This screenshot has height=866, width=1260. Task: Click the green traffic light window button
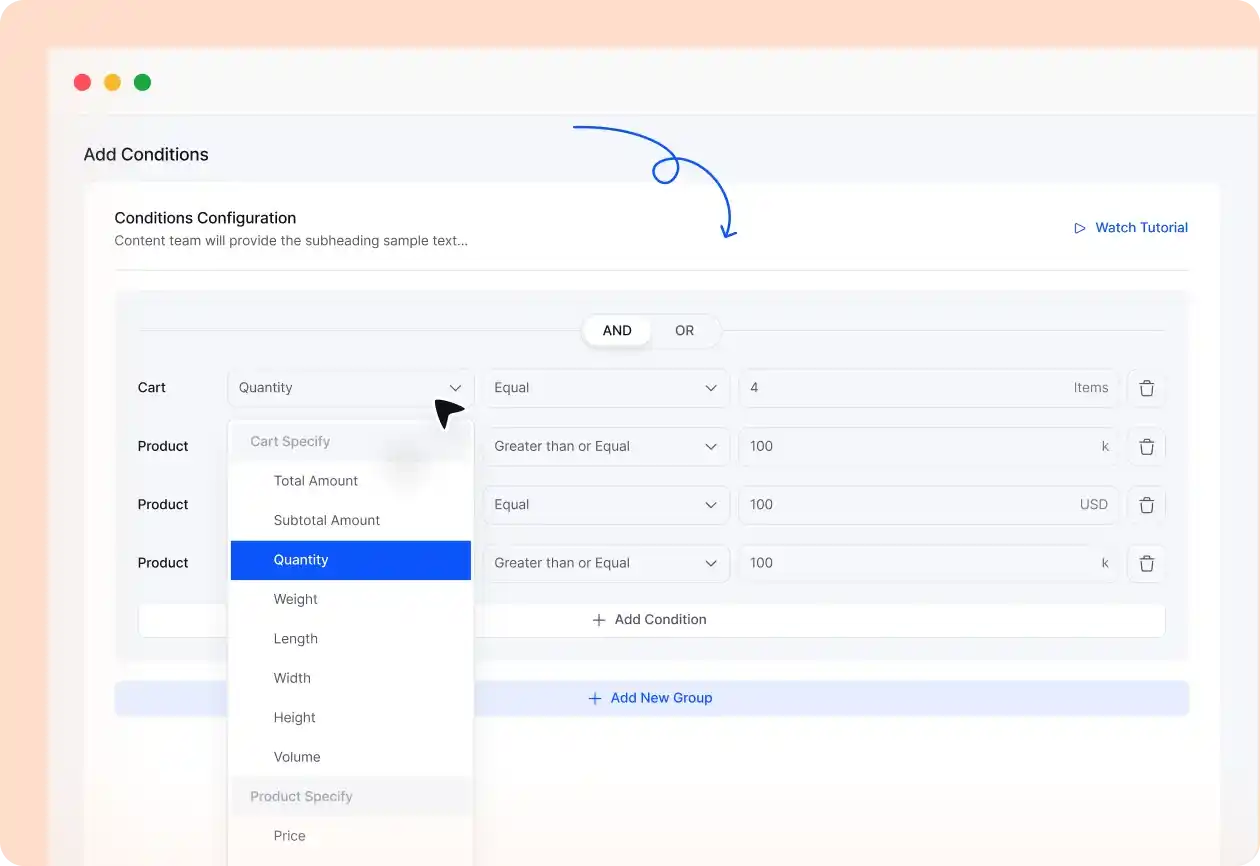(x=142, y=82)
